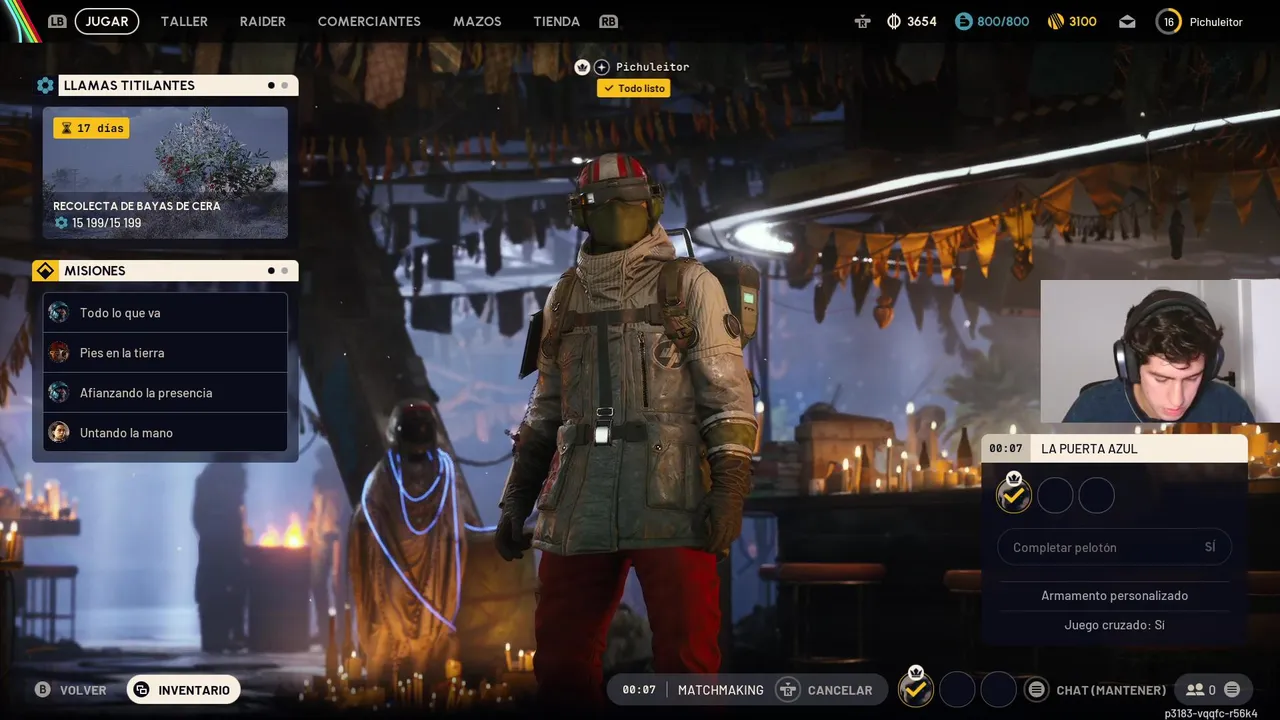Click trader portrait next to Todo lo que va
1280x720 pixels.
point(59,312)
